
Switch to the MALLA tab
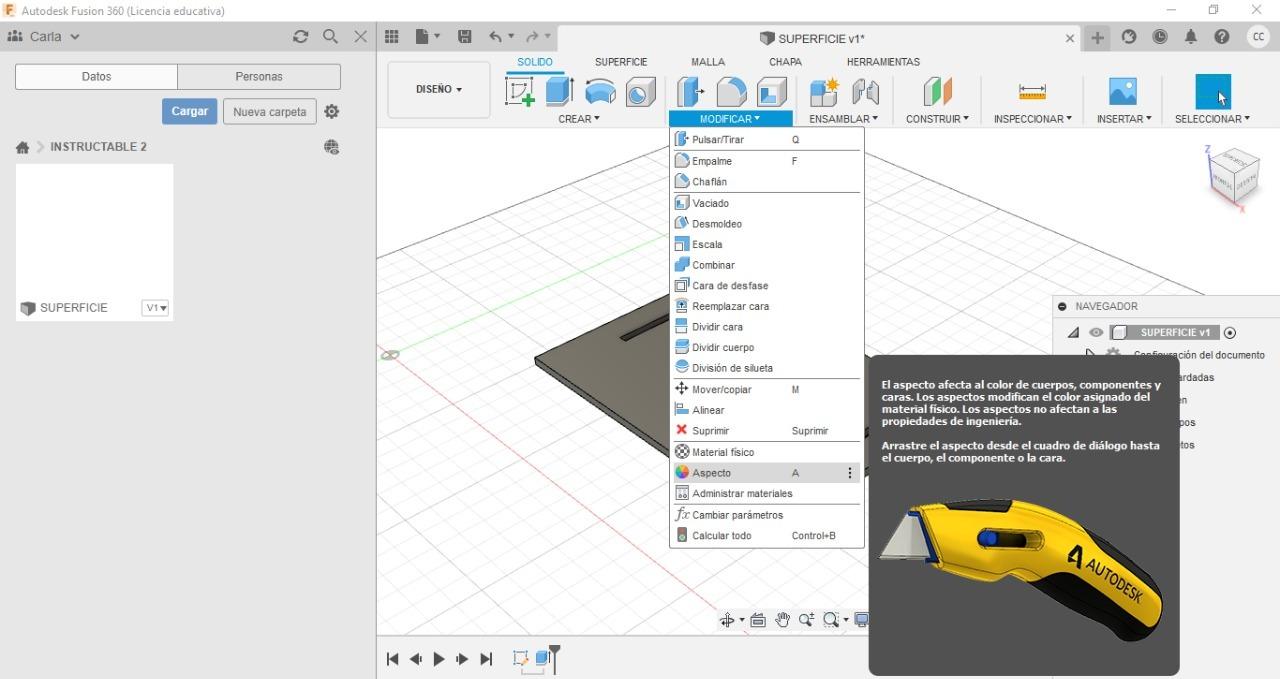click(708, 62)
